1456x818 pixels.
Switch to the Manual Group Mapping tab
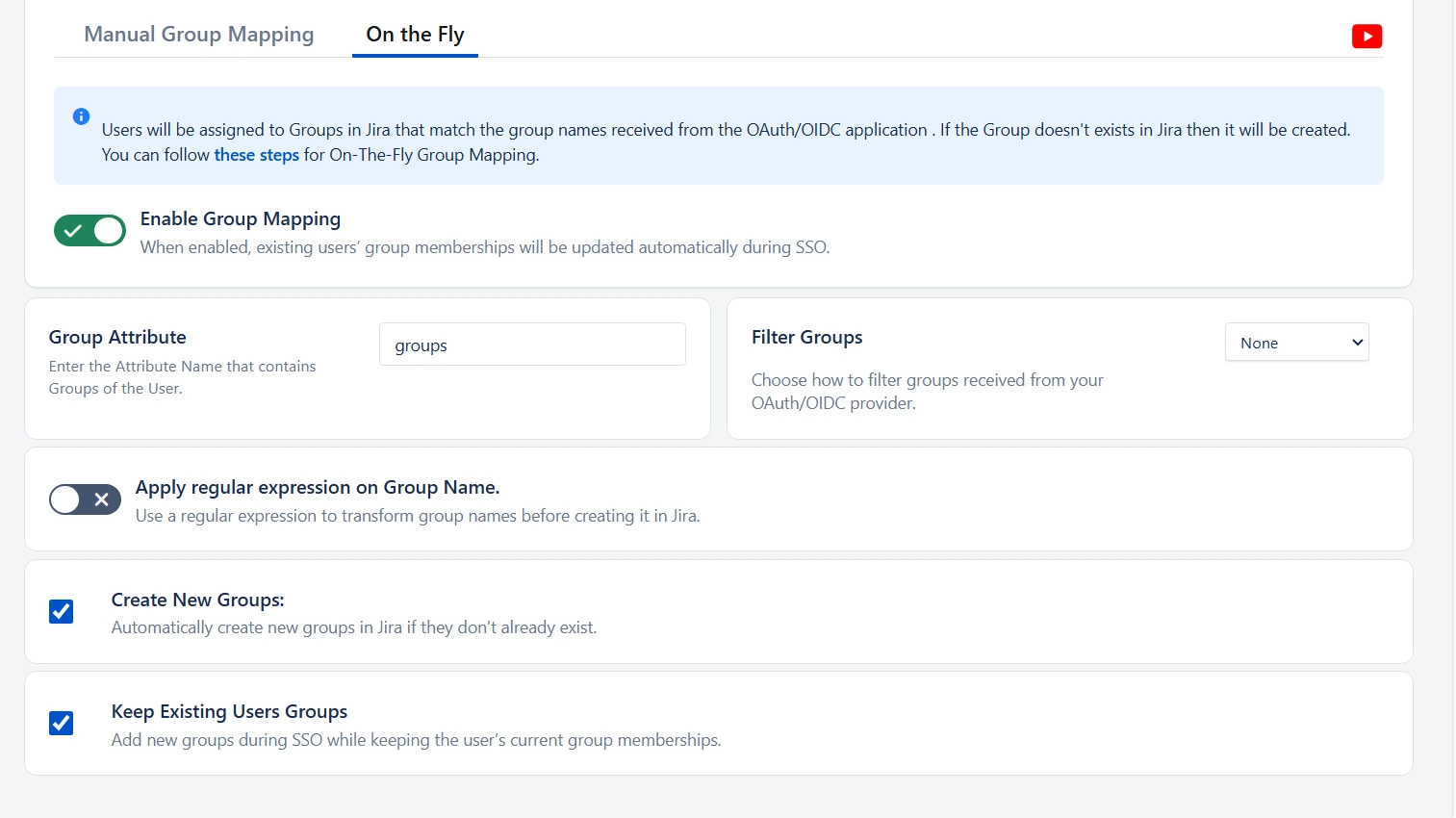pyautogui.click(x=198, y=34)
